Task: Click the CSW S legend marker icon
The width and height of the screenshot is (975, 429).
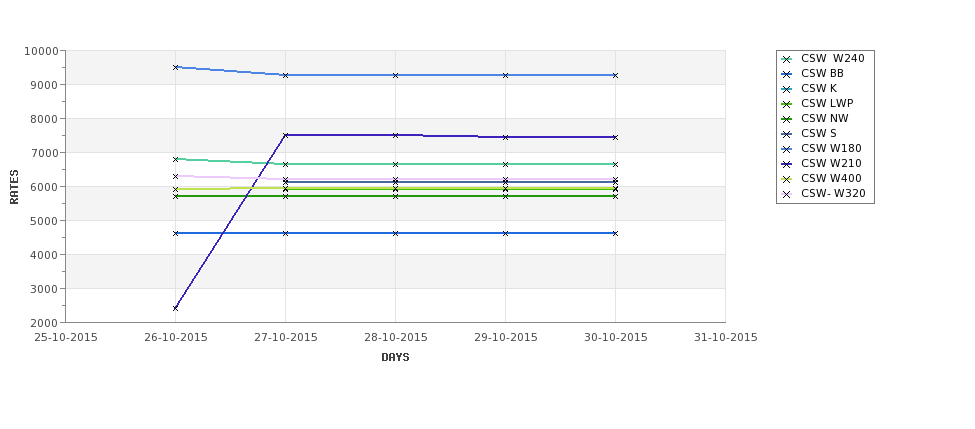Action: [x=786, y=134]
